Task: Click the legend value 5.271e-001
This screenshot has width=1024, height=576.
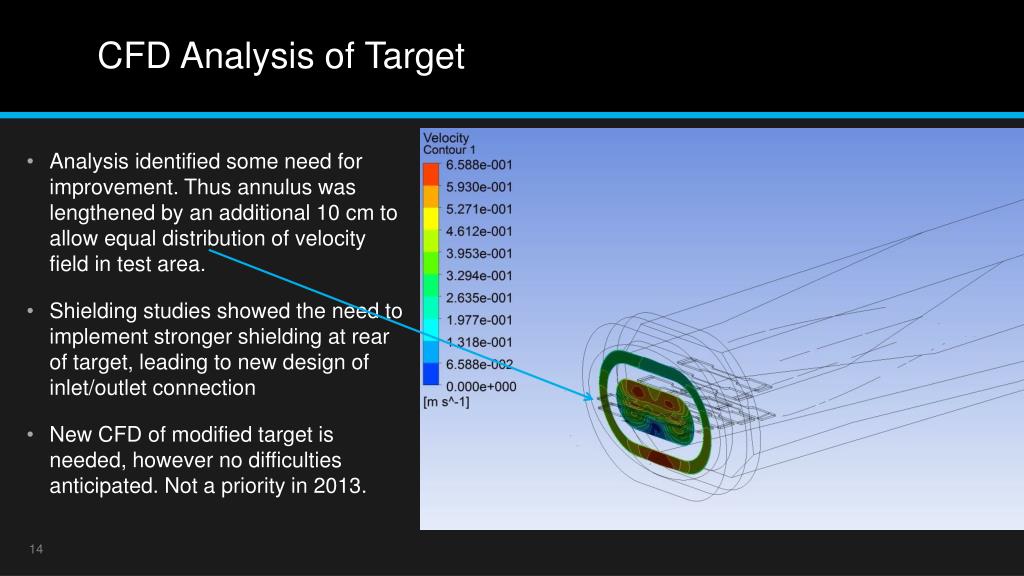Action: (x=479, y=210)
